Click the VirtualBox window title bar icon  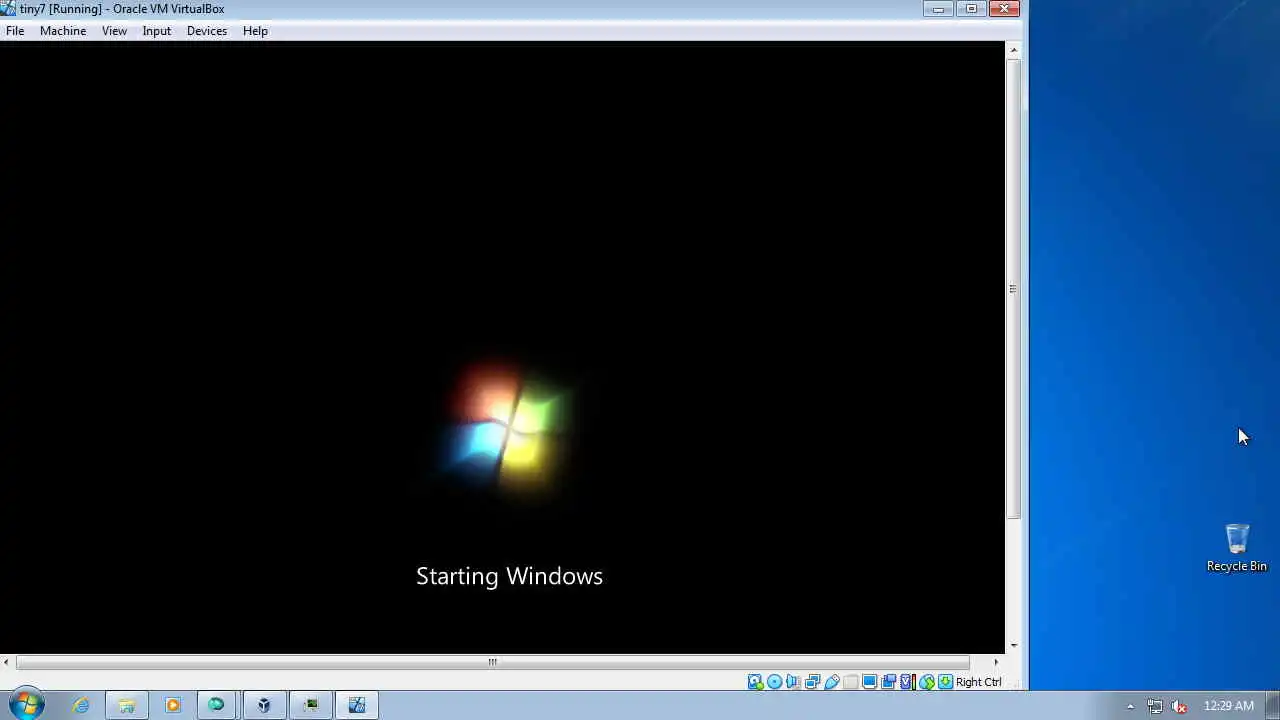coord(8,9)
